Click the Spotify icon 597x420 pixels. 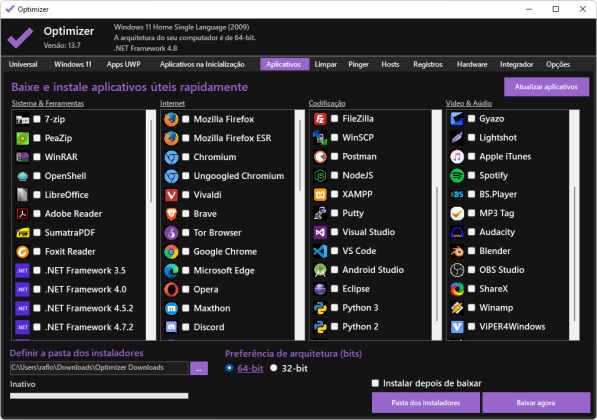pyautogui.click(x=457, y=176)
